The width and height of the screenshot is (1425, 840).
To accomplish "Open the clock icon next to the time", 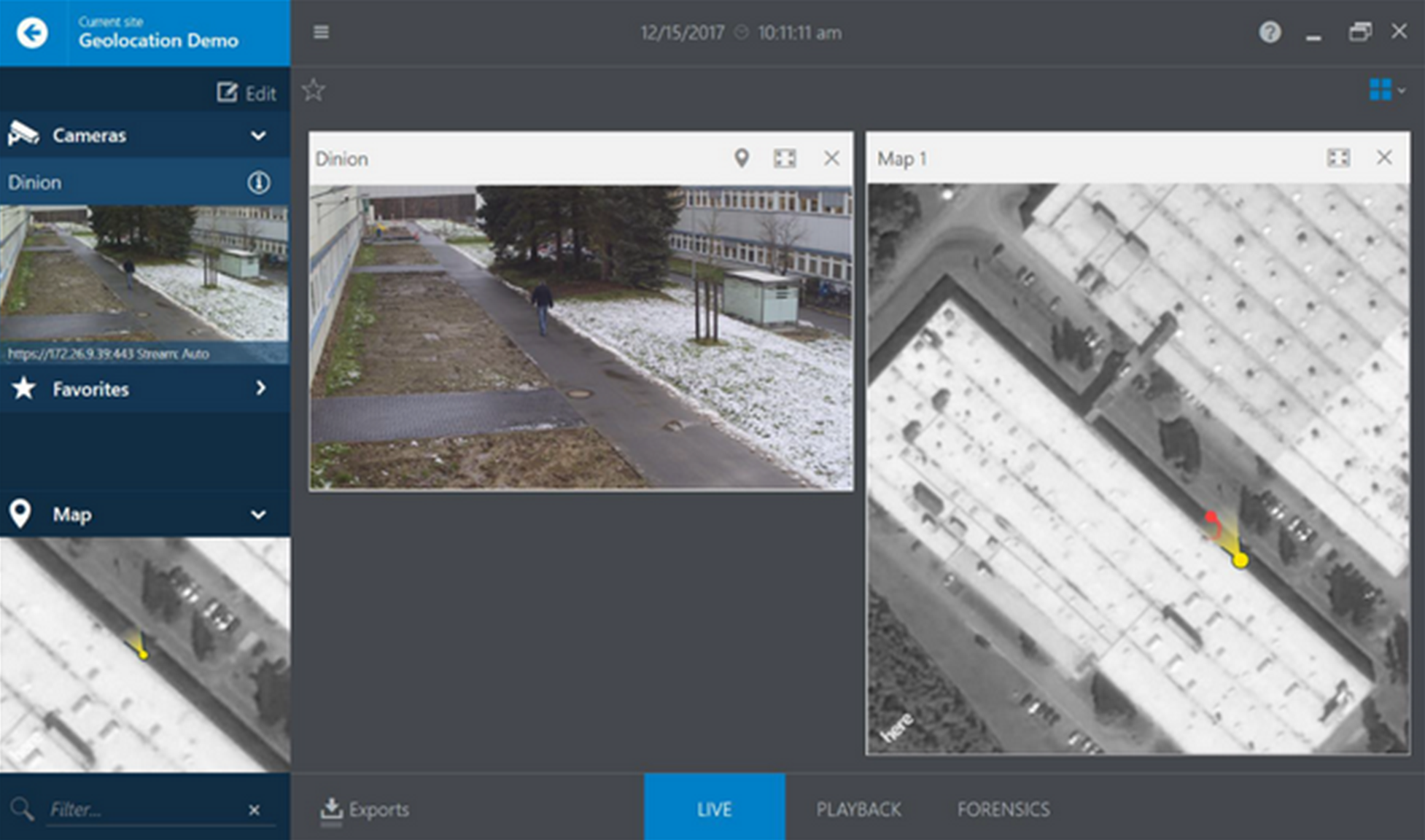I will tap(742, 32).
